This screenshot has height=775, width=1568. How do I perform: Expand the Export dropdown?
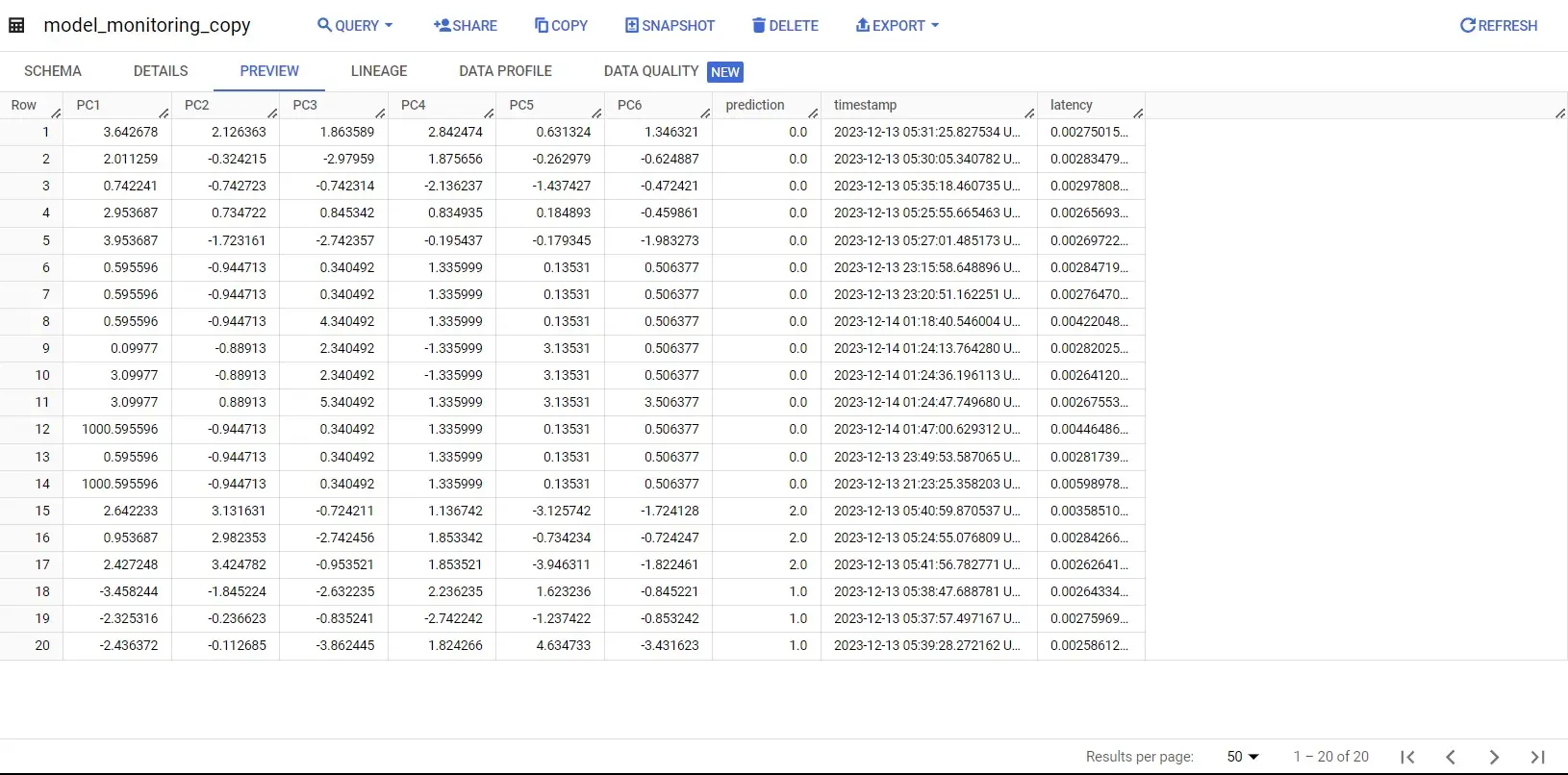[897, 26]
